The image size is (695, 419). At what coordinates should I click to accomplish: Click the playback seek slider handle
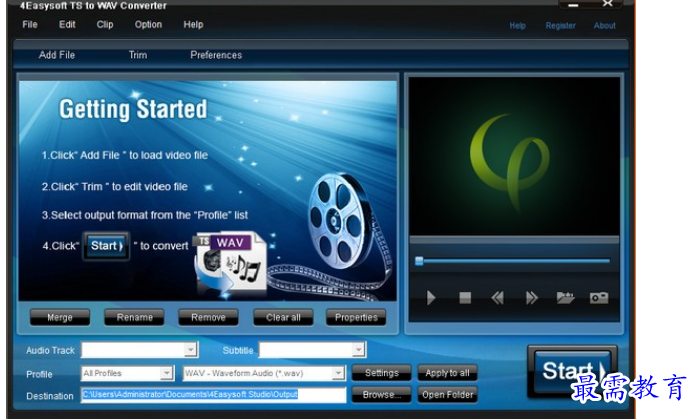[x=419, y=261]
